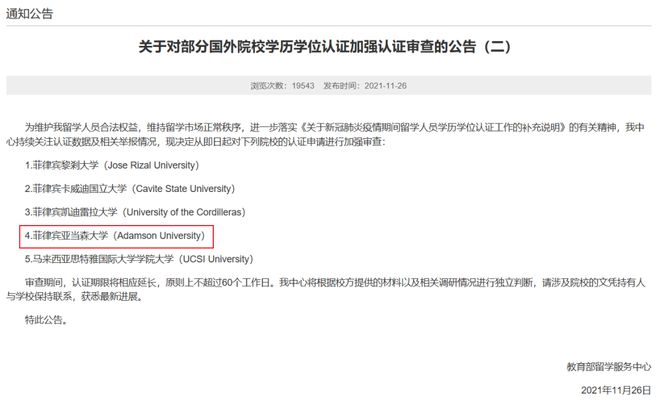Click item 1 Jose Rizal University
Image resolution: width=660 pixels, height=401 pixels.
pos(112,165)
